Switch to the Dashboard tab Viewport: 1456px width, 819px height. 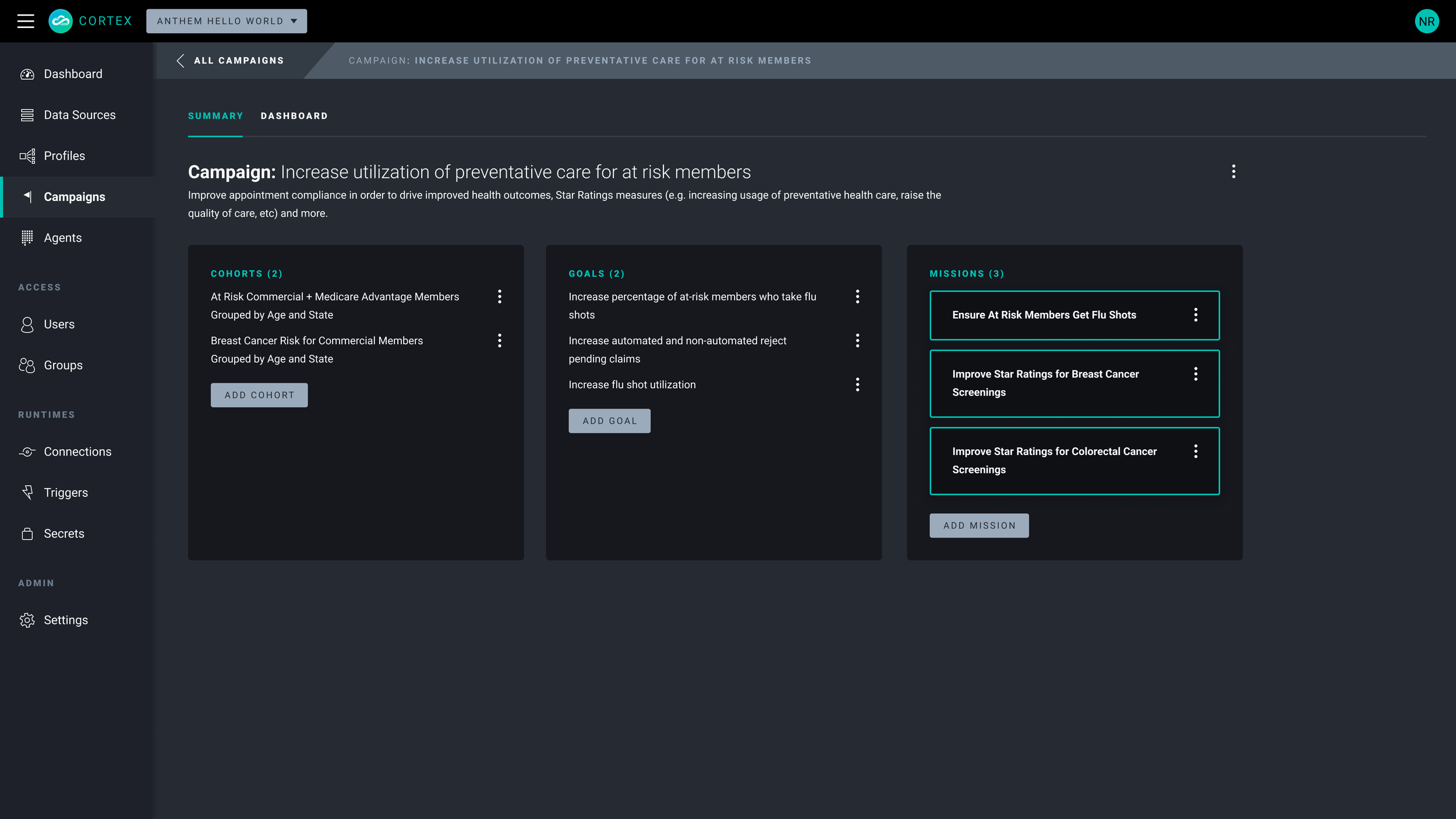pos(294,116)
